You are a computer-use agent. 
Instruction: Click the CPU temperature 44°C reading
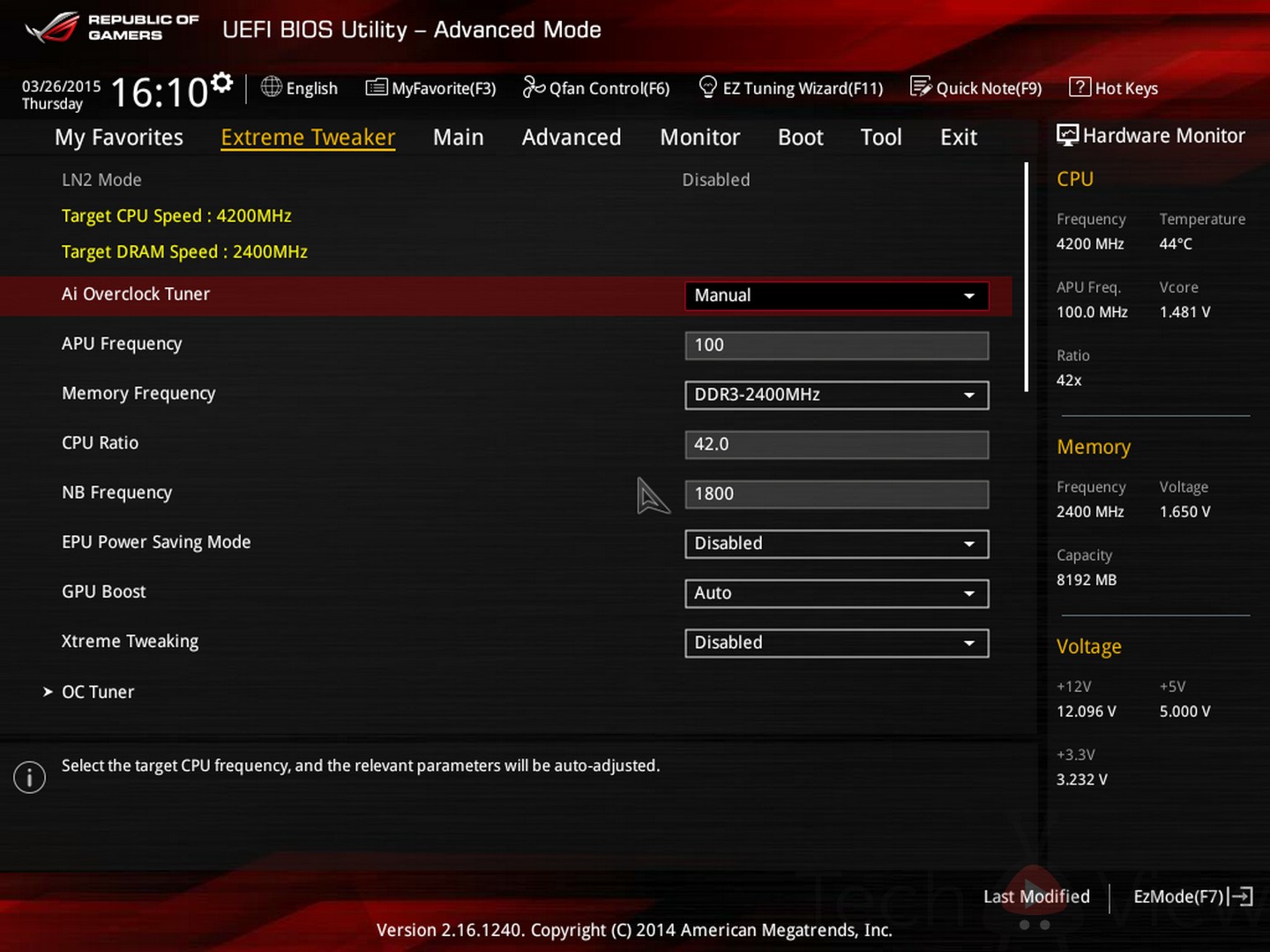coord(1176,244)
